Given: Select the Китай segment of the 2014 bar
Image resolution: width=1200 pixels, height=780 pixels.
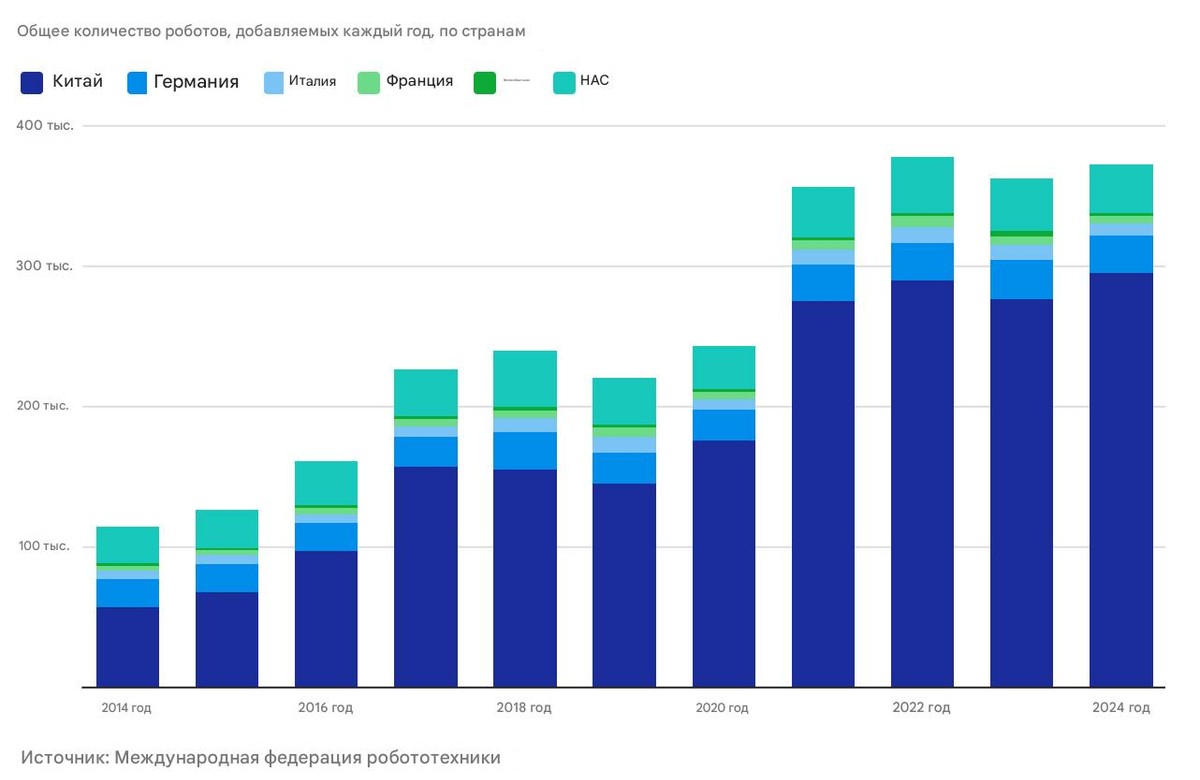Looking at the screenshot, I should coord(127,646).
